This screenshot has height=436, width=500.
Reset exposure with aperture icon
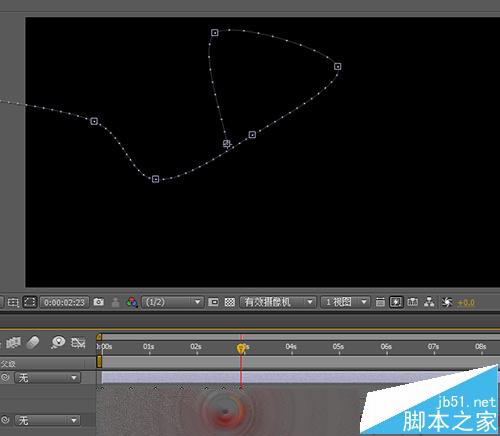(x=447, y=302)
